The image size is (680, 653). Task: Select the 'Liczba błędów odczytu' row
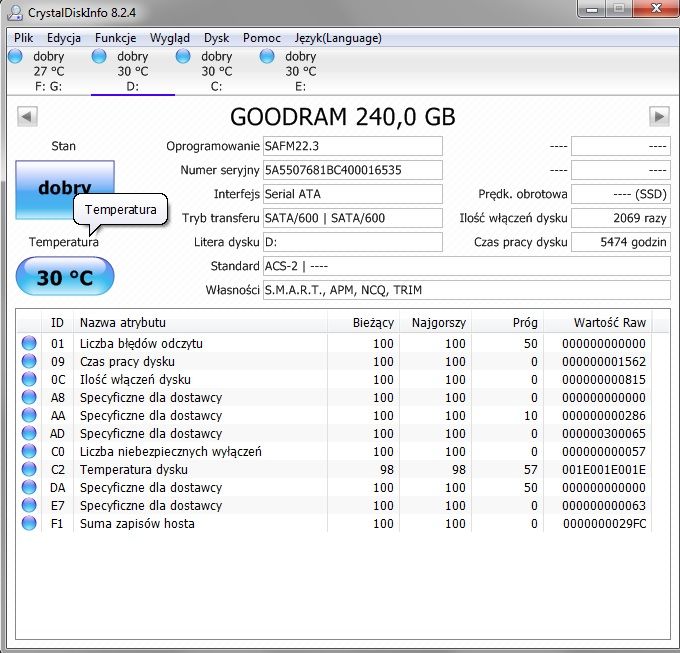coord(334,343)
